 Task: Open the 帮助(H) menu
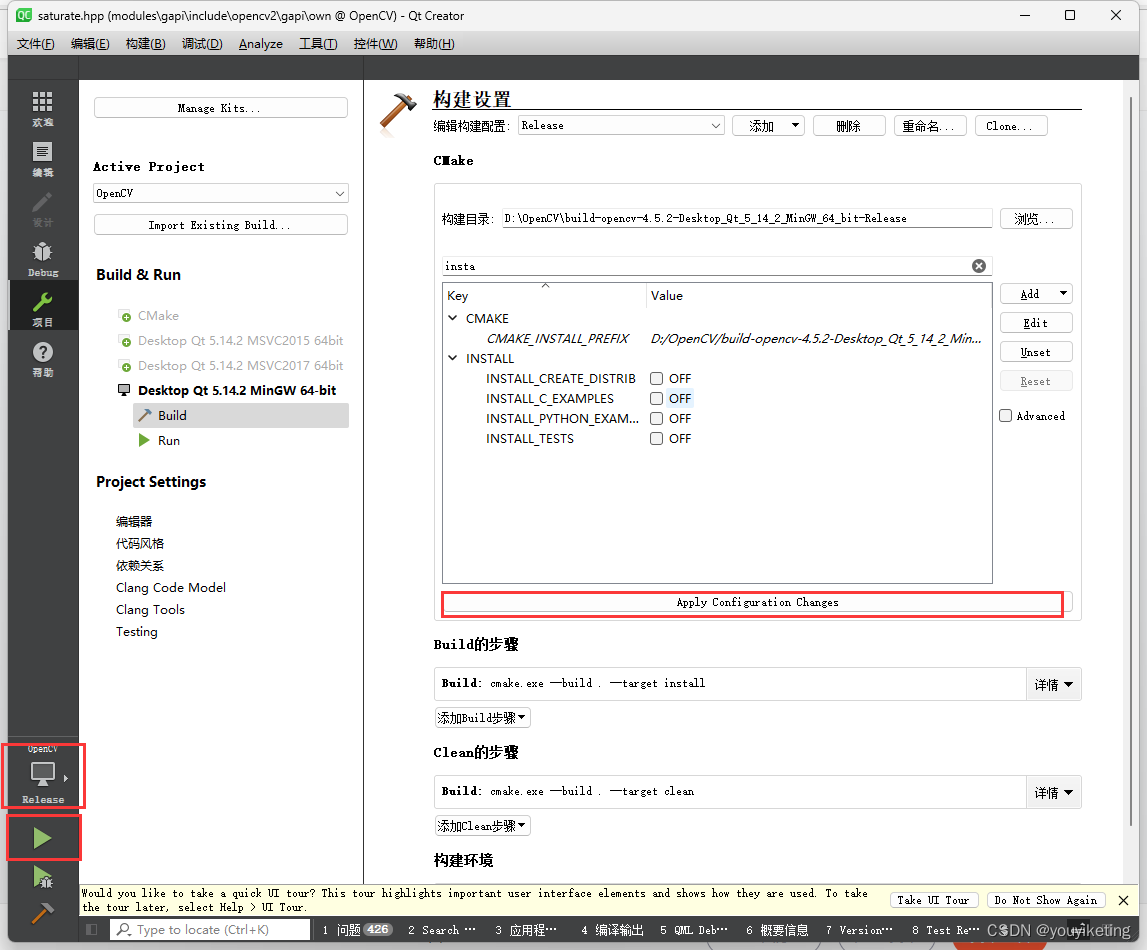(434, 44)
